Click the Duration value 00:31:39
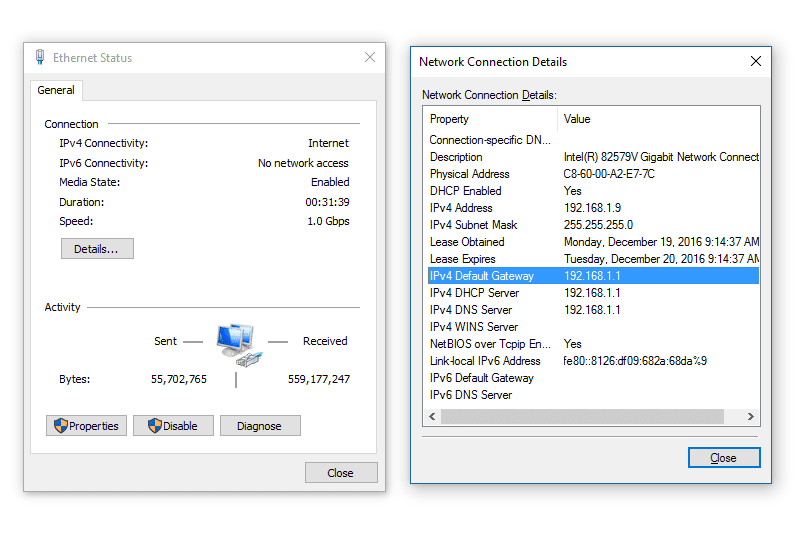Screen dimensions: 804x536 click(328, 202)
